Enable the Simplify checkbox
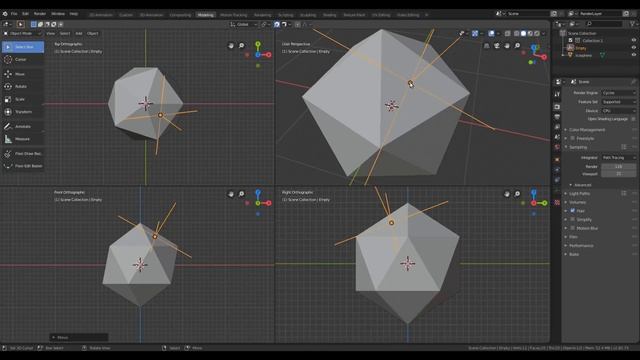The height and width of the screenshot is (360, 640). [x=573, y=220]
